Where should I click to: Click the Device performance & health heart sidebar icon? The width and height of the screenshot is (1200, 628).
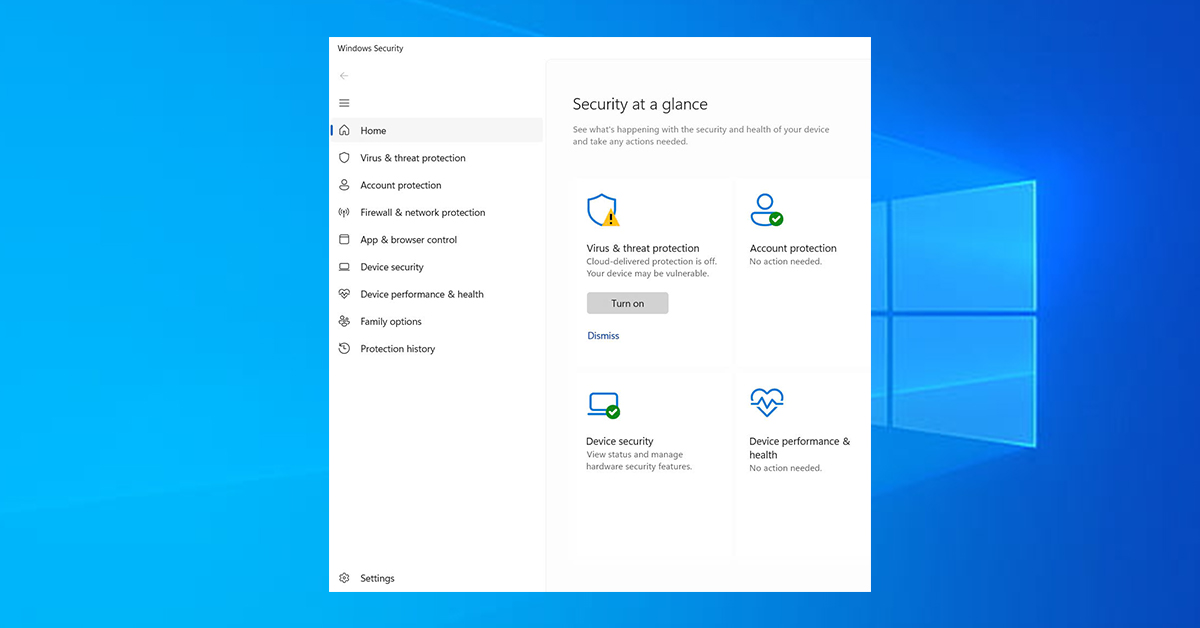344,294
